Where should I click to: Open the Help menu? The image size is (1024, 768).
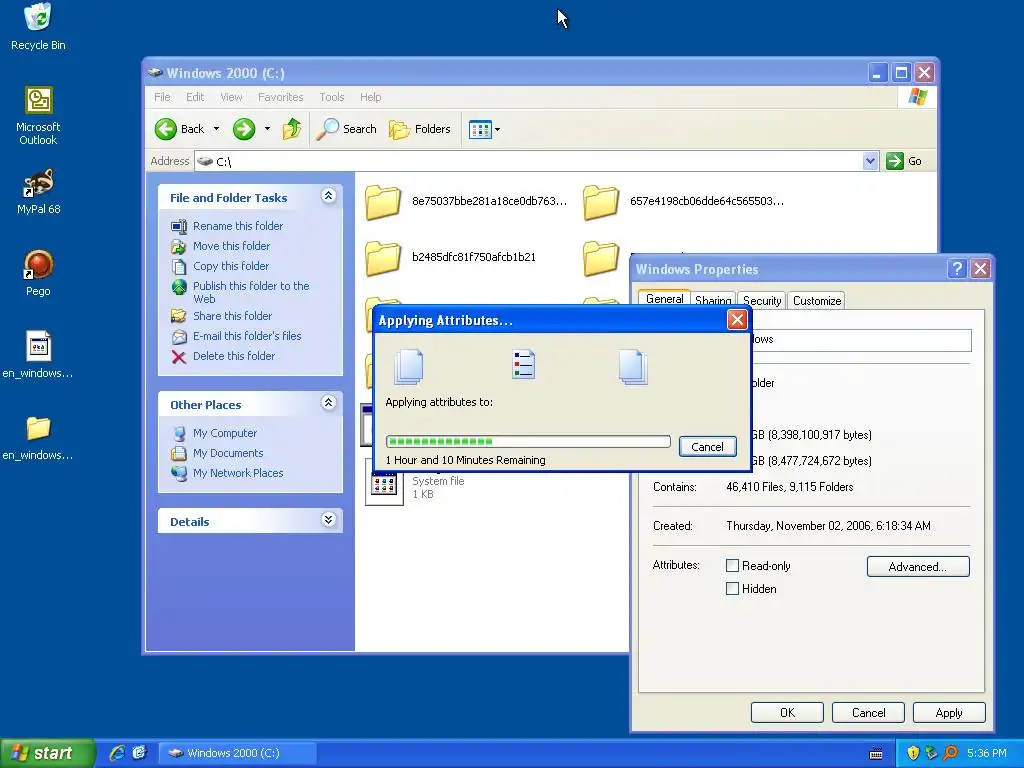[370, 97]
